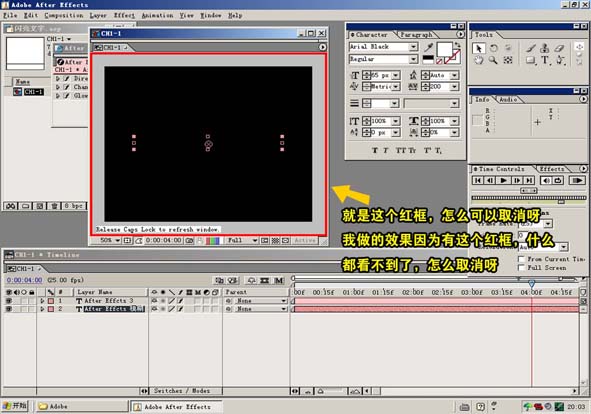Click the Faux Italic text style icon

[x=386, y=150]
